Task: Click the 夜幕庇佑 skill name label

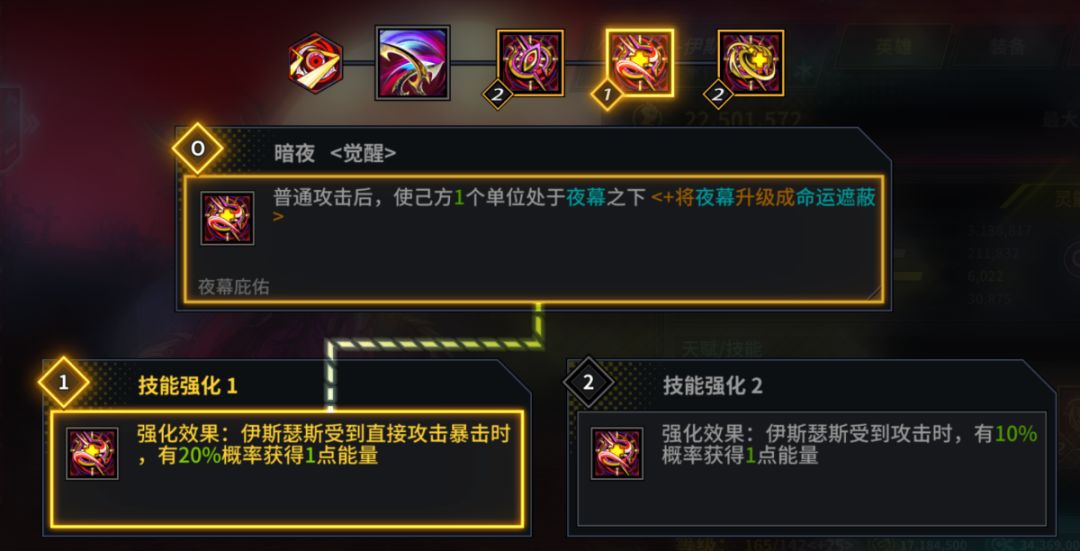Action: (233, 287)
